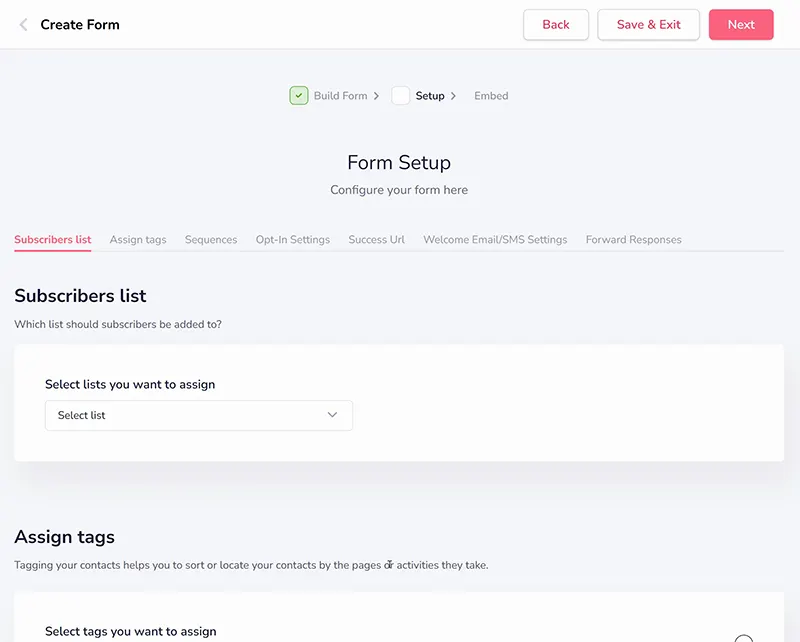Switch to the Assign tags tab
This screenshot has width=800, height=642.
pos(138,240)
